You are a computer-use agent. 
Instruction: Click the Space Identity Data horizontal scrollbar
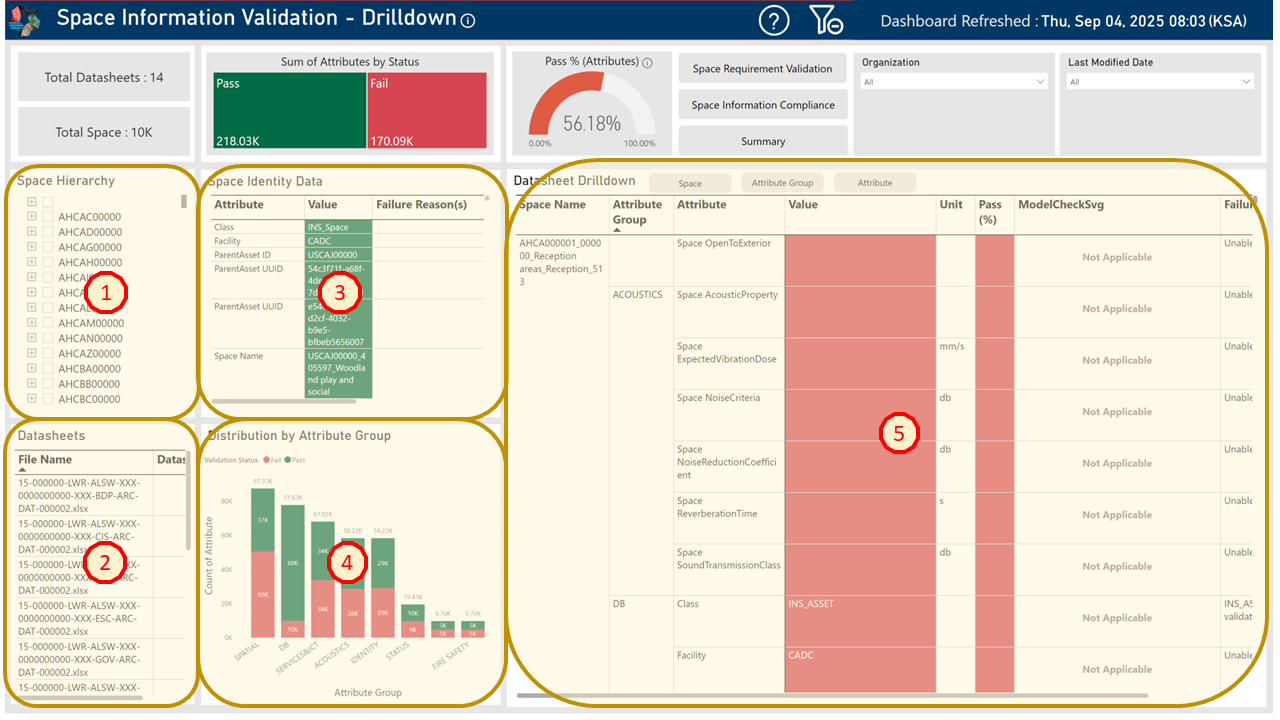tap(283, 401)
